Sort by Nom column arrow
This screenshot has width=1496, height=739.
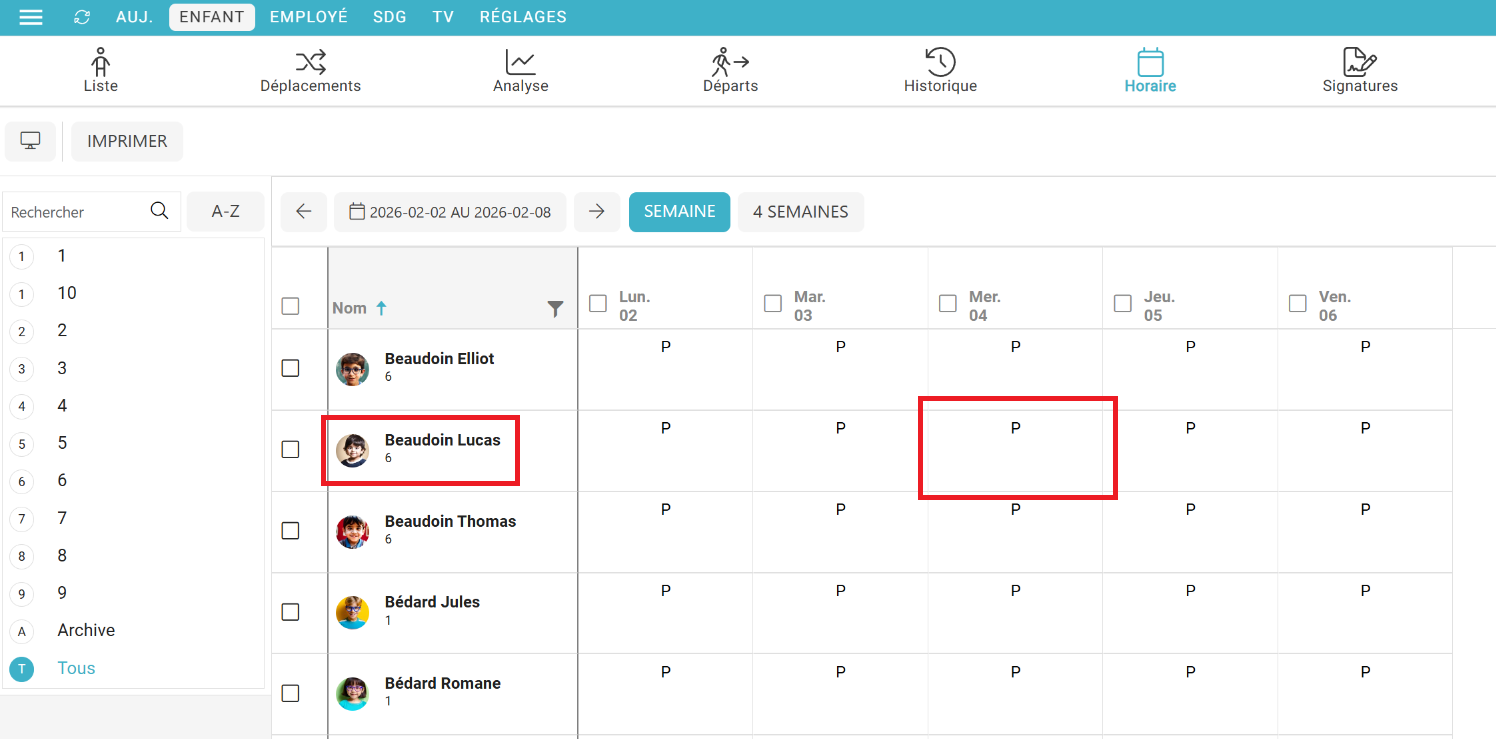pos(381,308)
